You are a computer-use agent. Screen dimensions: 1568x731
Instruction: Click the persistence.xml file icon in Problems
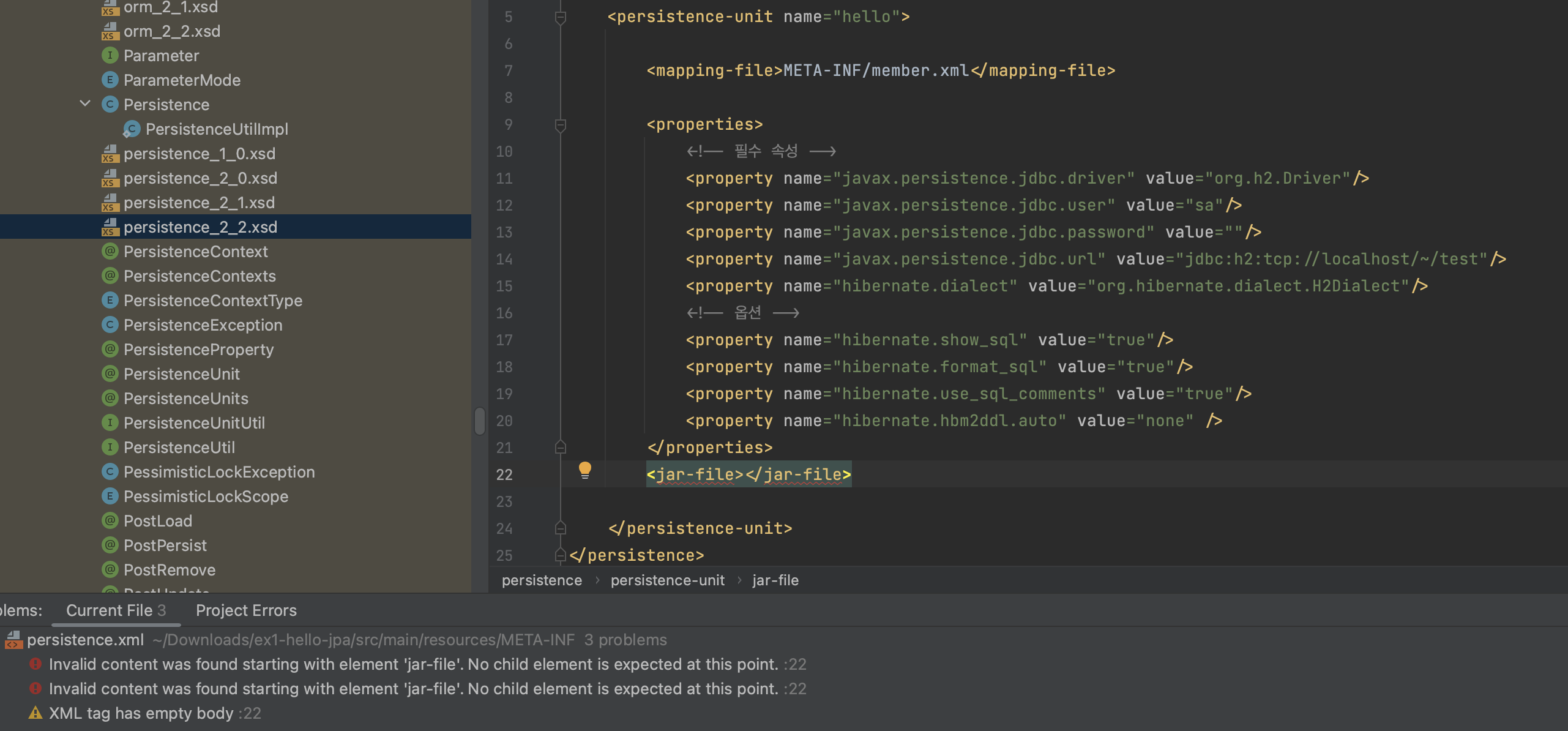click(13, 640)
